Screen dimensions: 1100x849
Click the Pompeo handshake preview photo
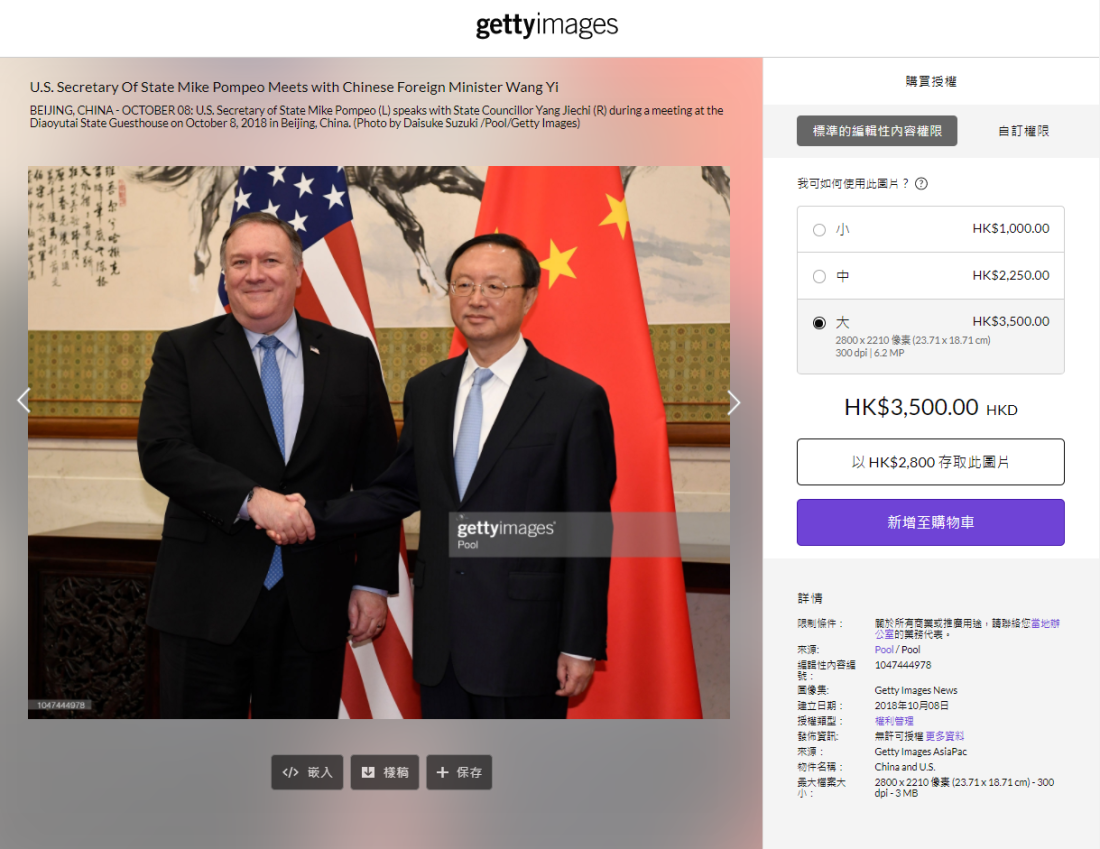click(x=379, y=442)
